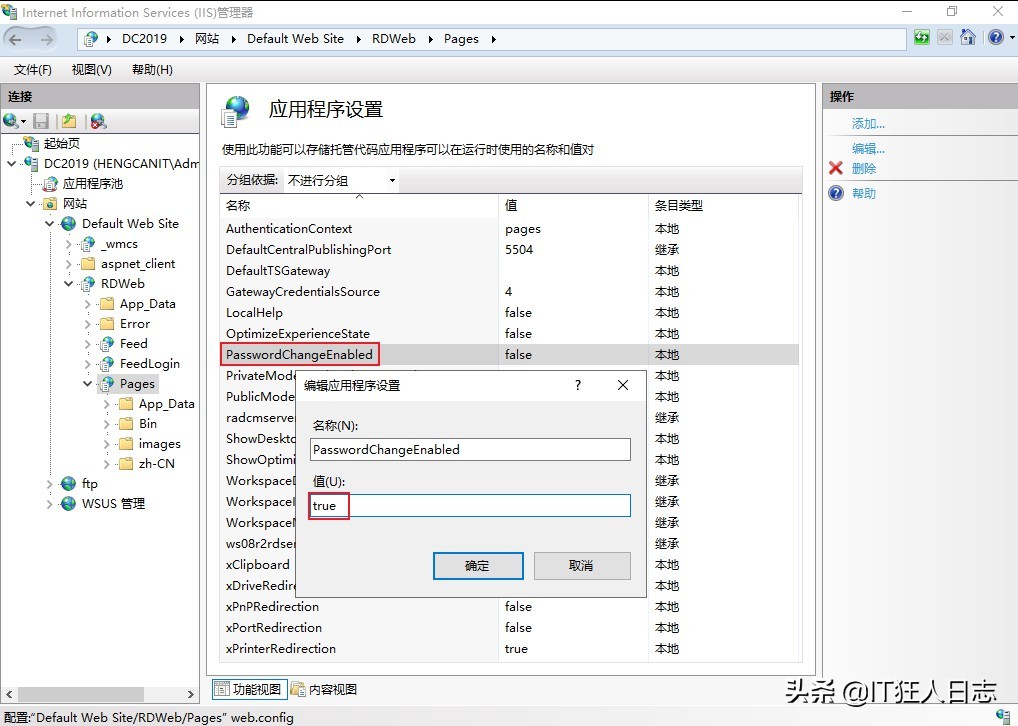
Task: Click the Forward navigation arrow
Action: [46, 40]
